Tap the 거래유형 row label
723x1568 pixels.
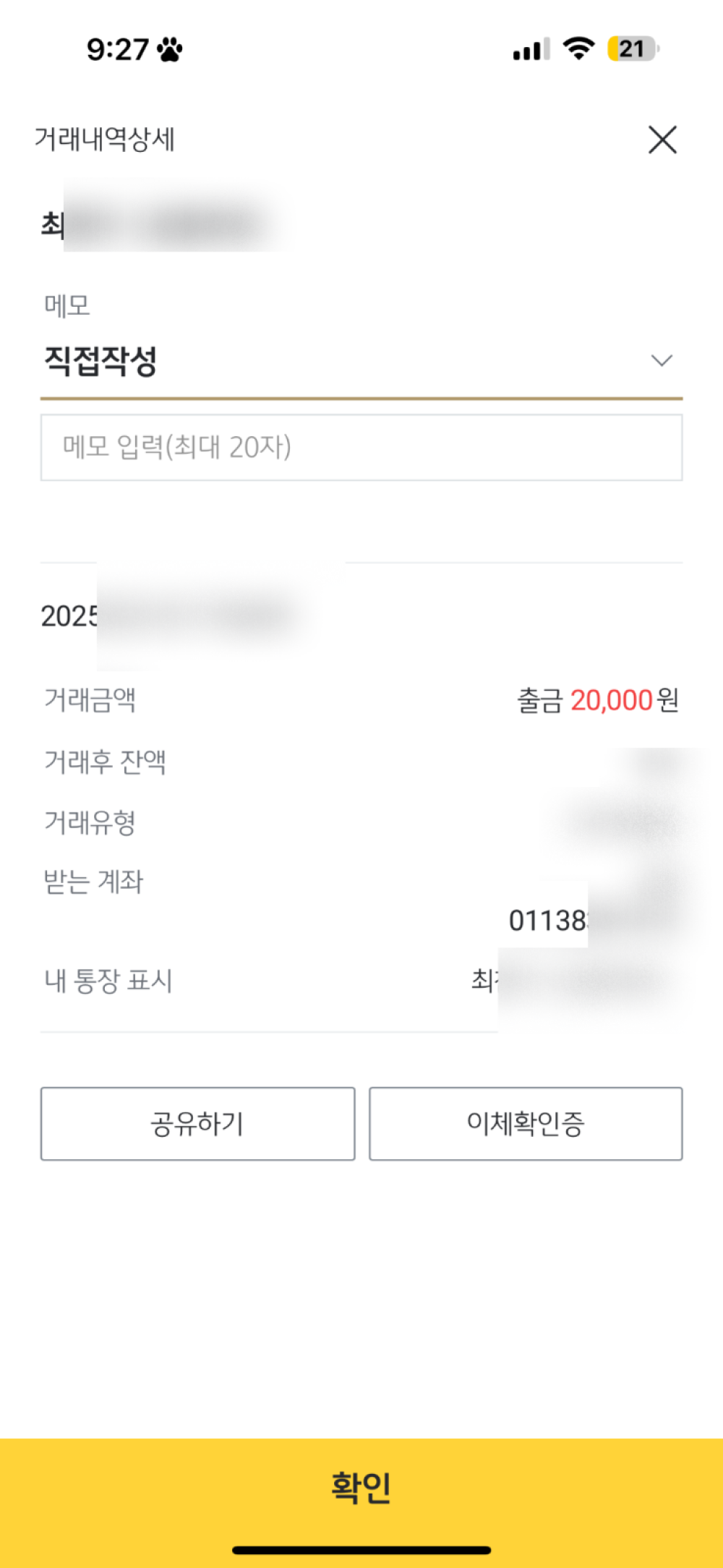click(x=90, y=822)
